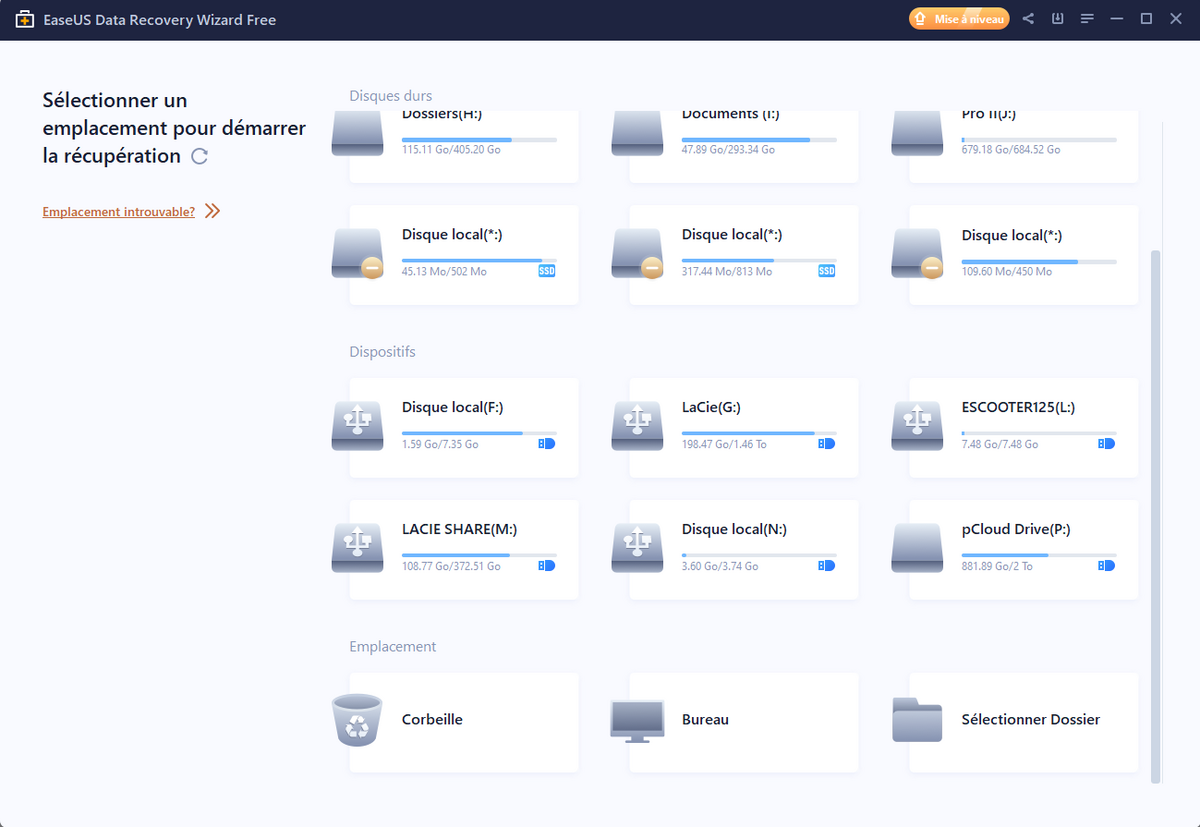
Task: Click the Sélectionner Dossier folder icon
Action: 917,720
